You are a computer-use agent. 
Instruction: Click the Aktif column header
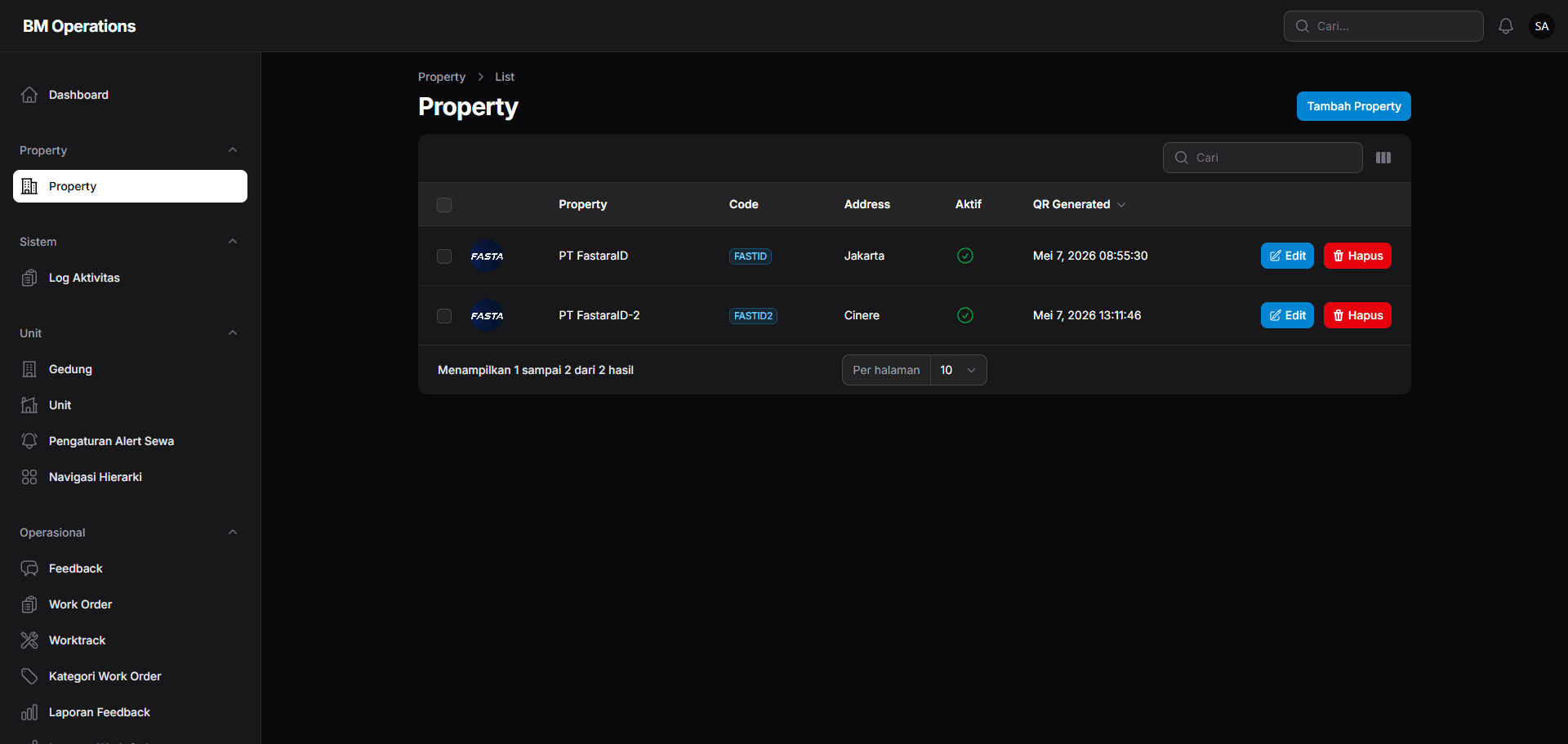point(969,204)
